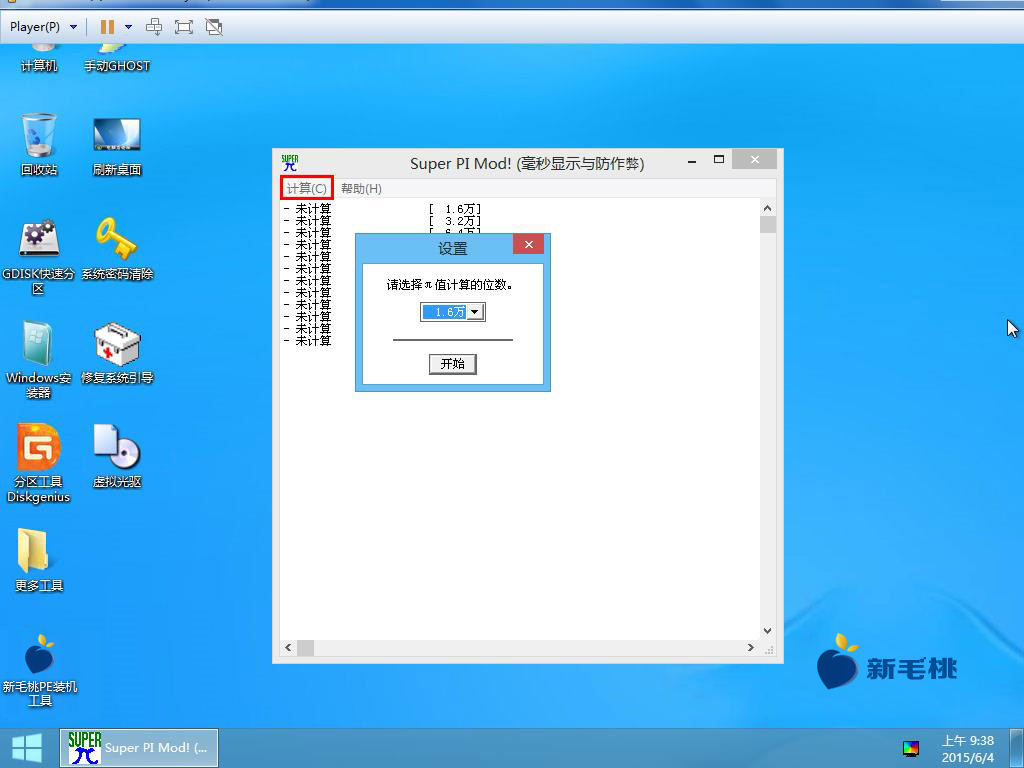Click the horizontal scrollbar left arrow
The image size is (1024, 768).
[x=289, y=647]
